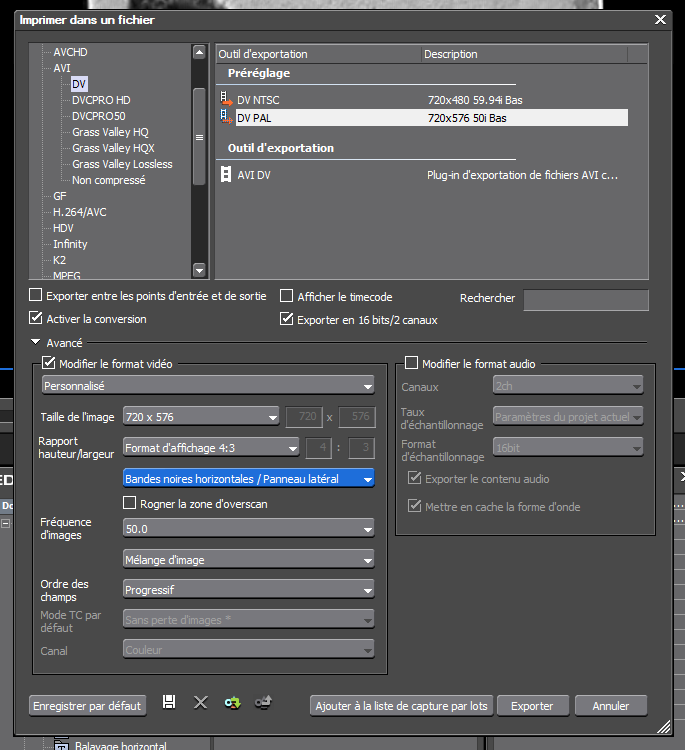This screenshot has height=750, width=685.
Task: Enable Modifier le format audio checkbox
Action: (x=411, y=363)
